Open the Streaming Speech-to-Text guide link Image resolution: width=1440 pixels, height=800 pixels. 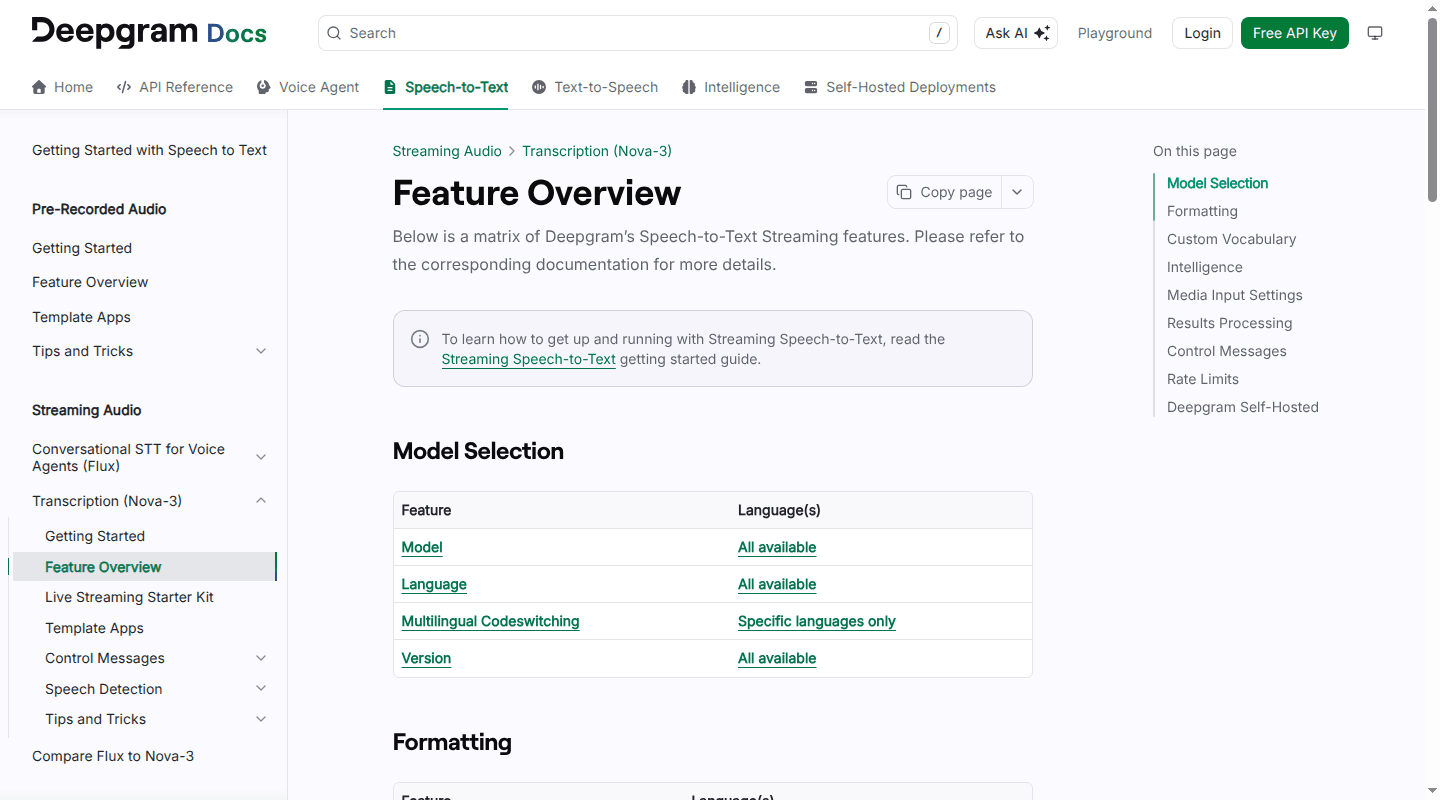(x=528, y=359)
